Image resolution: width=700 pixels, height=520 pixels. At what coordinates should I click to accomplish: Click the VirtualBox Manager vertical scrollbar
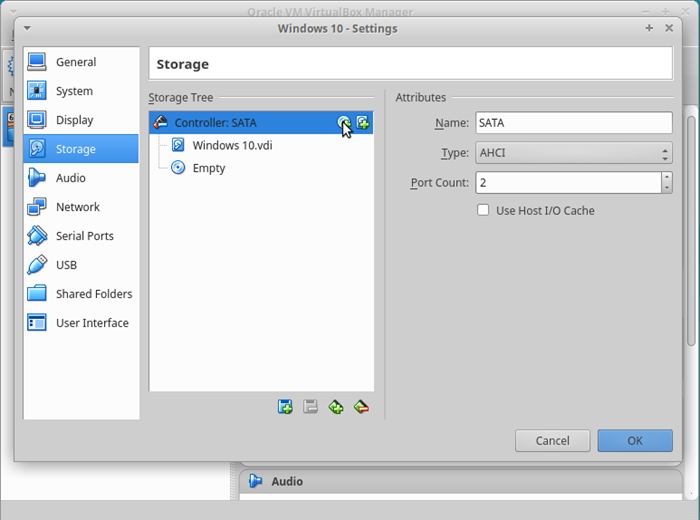(691, 230)
